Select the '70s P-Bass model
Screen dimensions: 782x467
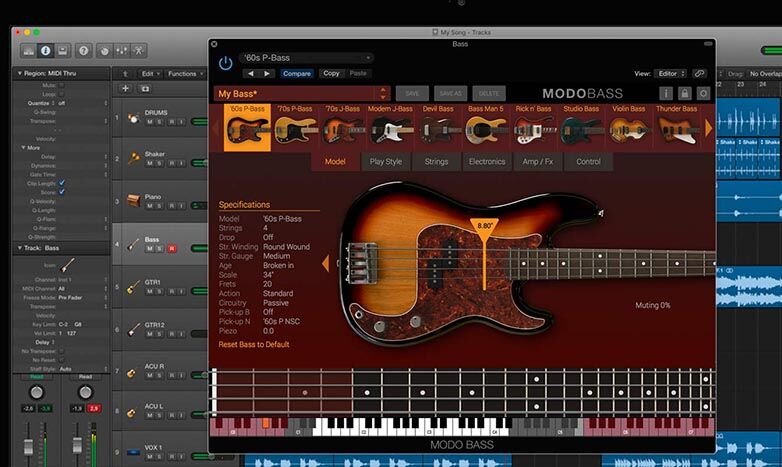point(295,128)
